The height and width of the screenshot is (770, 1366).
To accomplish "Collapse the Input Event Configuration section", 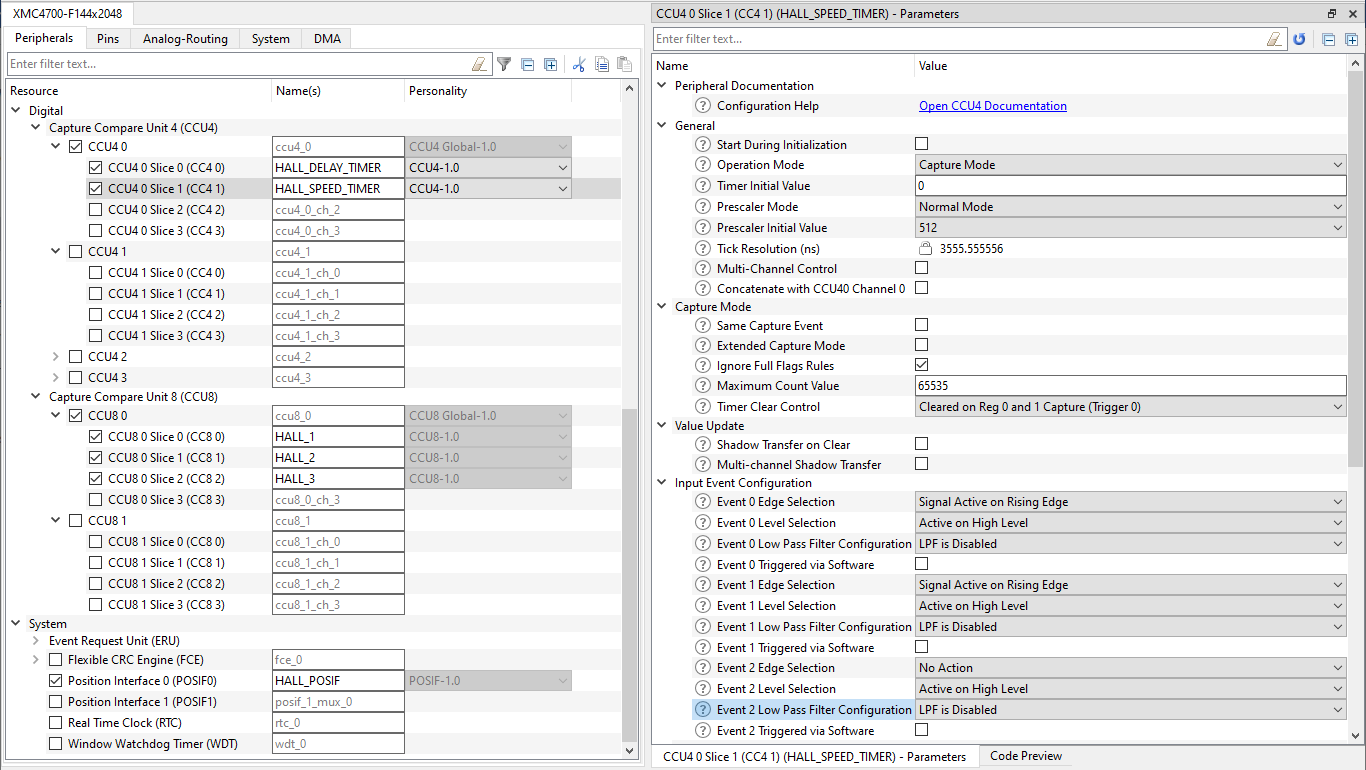I will coord(661,483).
